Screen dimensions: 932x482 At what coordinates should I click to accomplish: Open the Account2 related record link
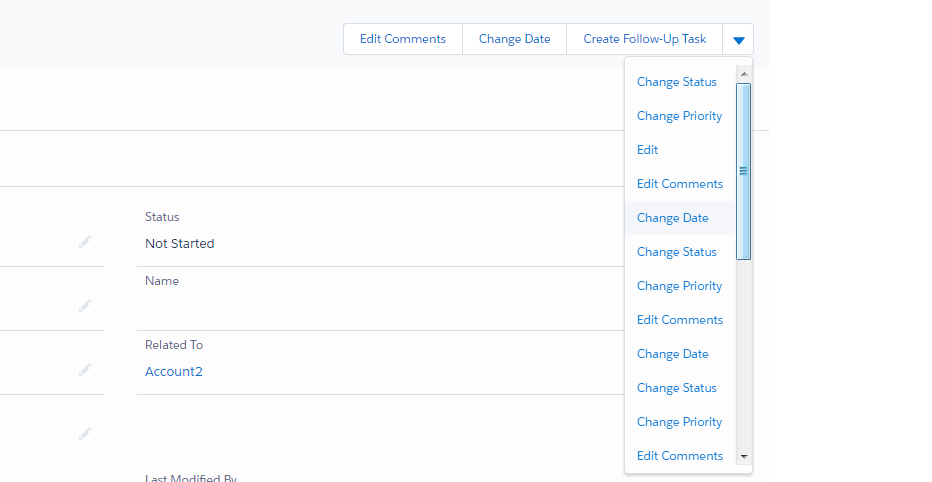point(173,372)
